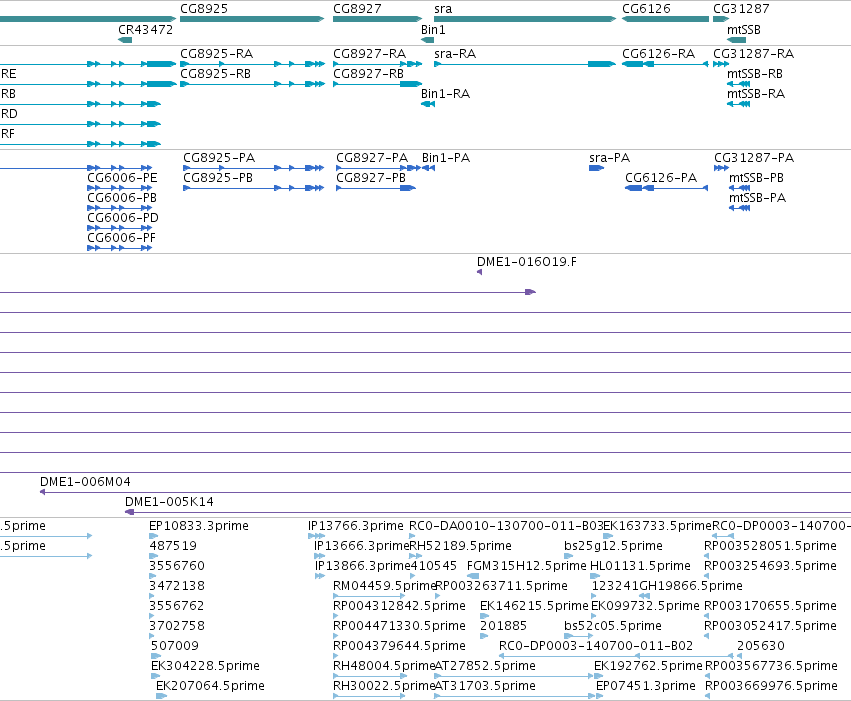
Task: Click the mtSSB-RA transcript label
Action: (x=756, y=94)
